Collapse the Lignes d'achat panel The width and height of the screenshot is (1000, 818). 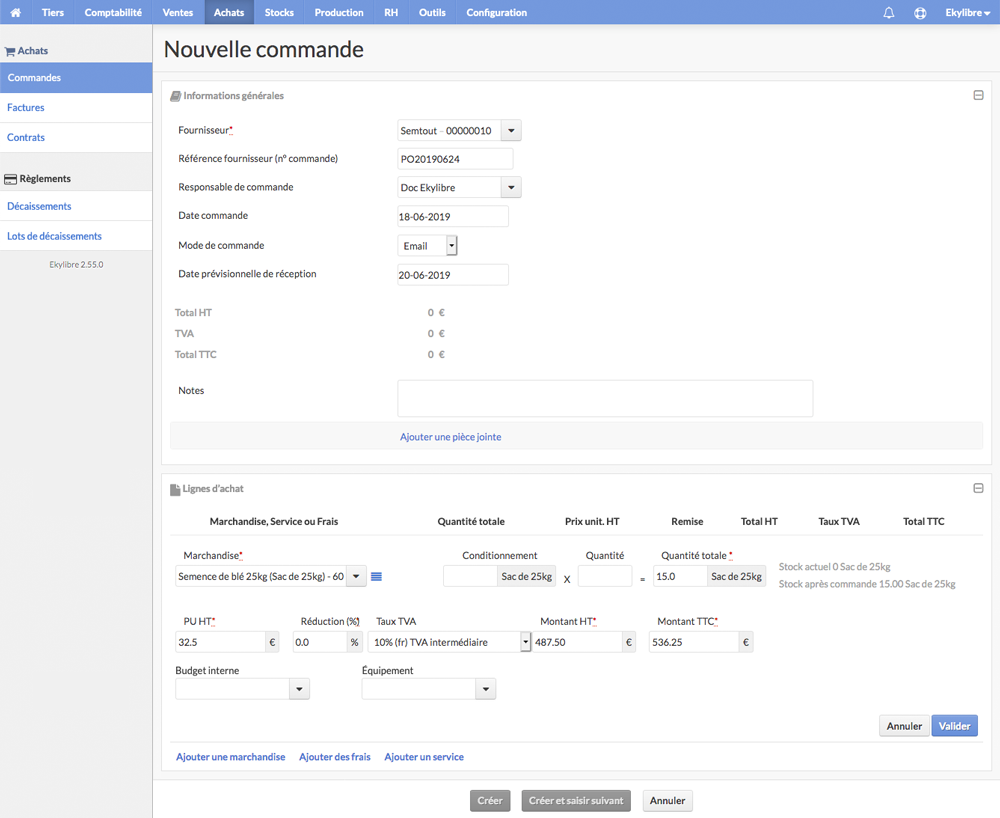978,488
